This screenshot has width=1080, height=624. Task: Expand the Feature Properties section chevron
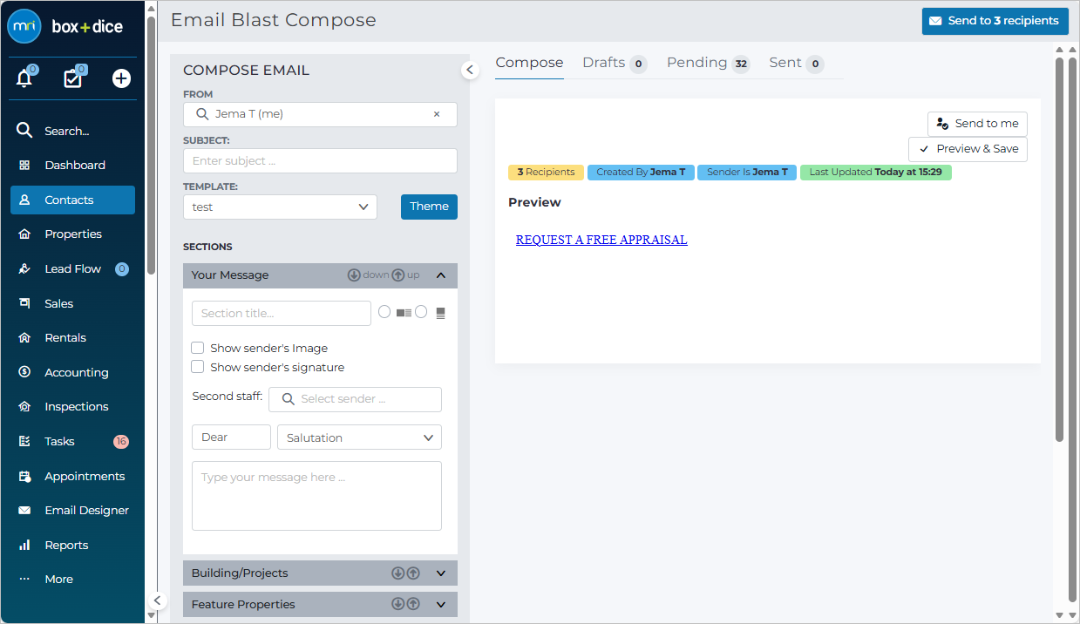click(441, 604)
